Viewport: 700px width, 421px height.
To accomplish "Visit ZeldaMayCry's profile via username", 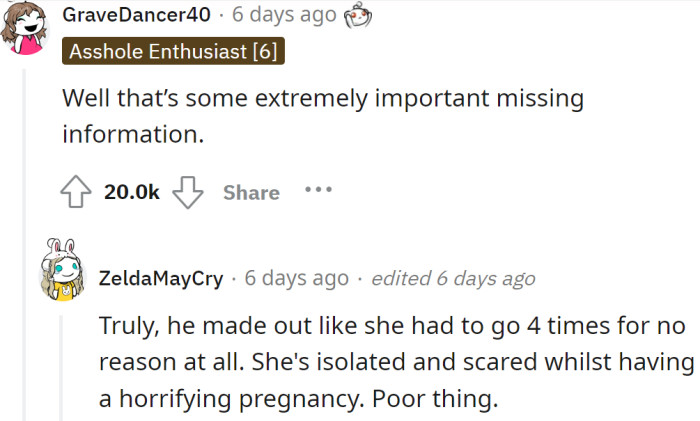I will pyautogui.click(x=160, y=278).
